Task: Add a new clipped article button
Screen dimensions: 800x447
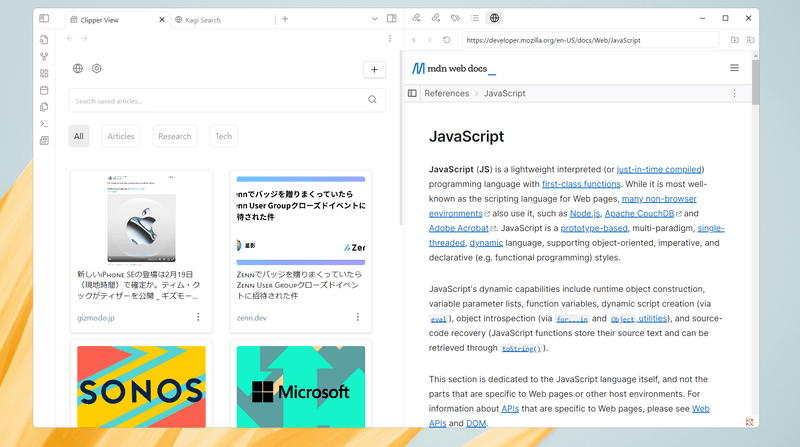Action: click(x=374, y=70)
